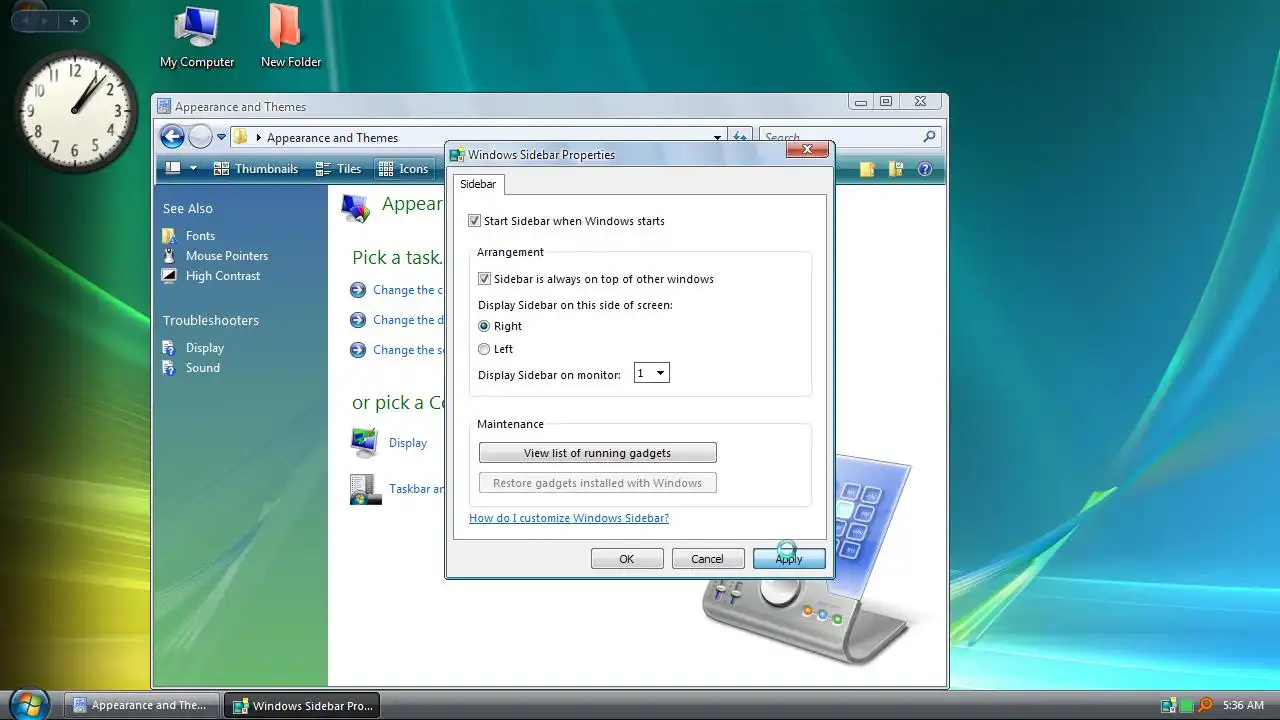This screenshot has height=720, width=1280.
Task: Click the Display troubleshooter help icon
Action: 169,348
